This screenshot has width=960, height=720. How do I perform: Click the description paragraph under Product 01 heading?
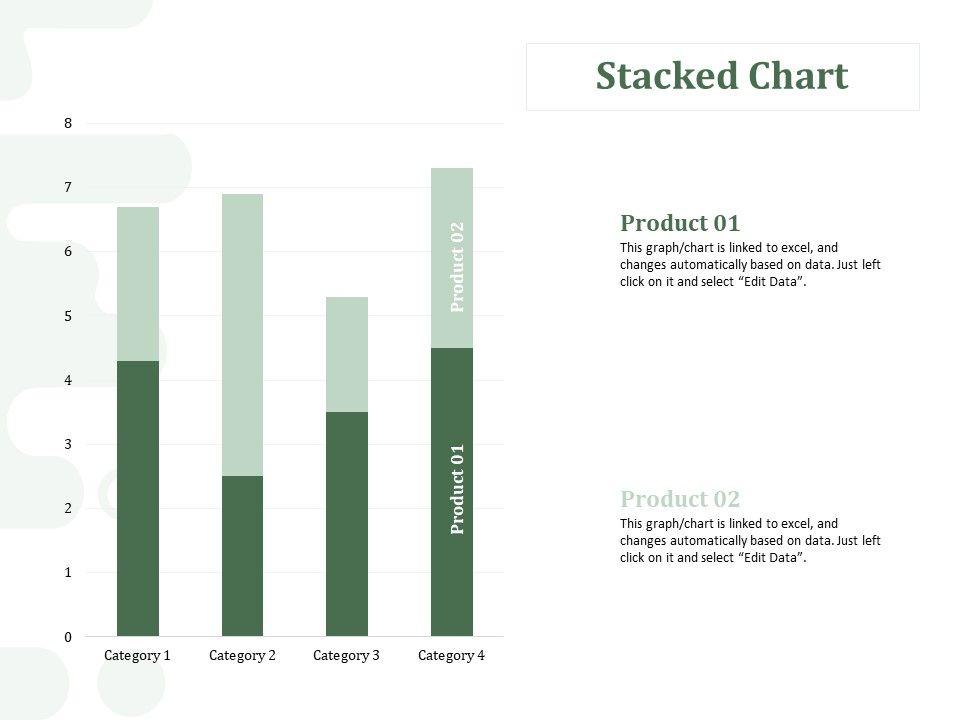[750, 265]
